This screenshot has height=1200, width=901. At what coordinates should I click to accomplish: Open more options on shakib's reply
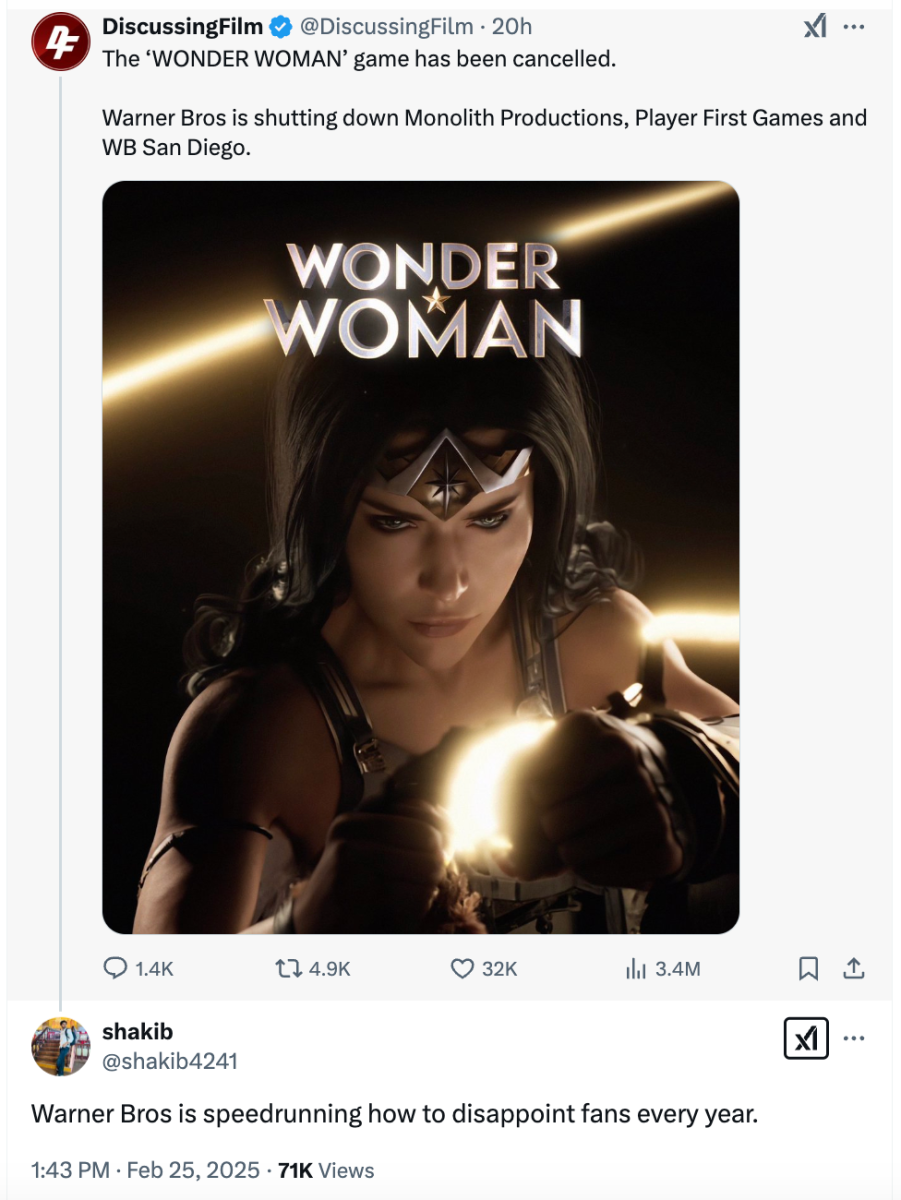tap(854, 1039)
